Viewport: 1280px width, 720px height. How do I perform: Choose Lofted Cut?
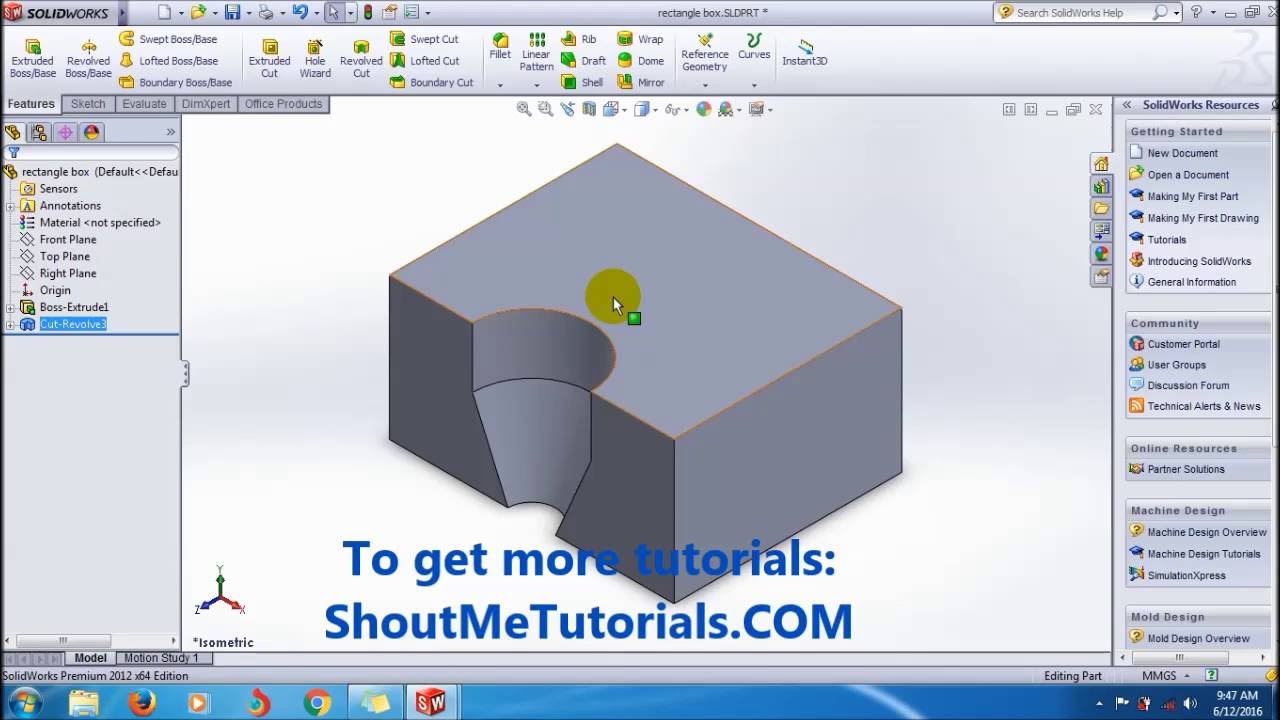click(x=425, y=61)
